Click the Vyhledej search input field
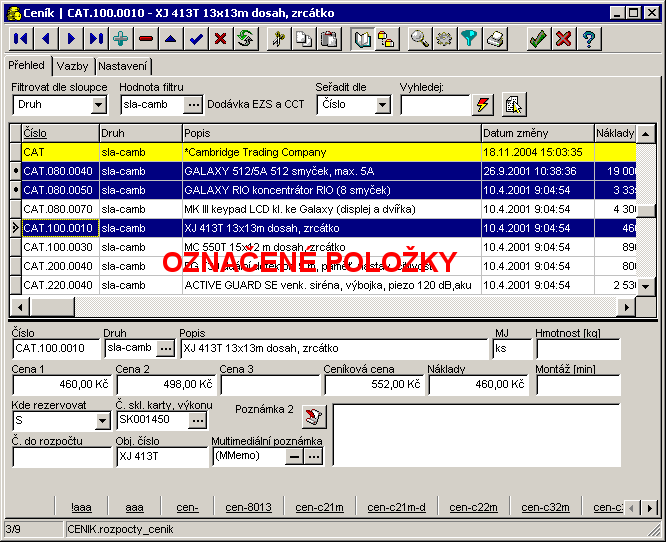The image size is (666, 542). [x=434, y=104]
